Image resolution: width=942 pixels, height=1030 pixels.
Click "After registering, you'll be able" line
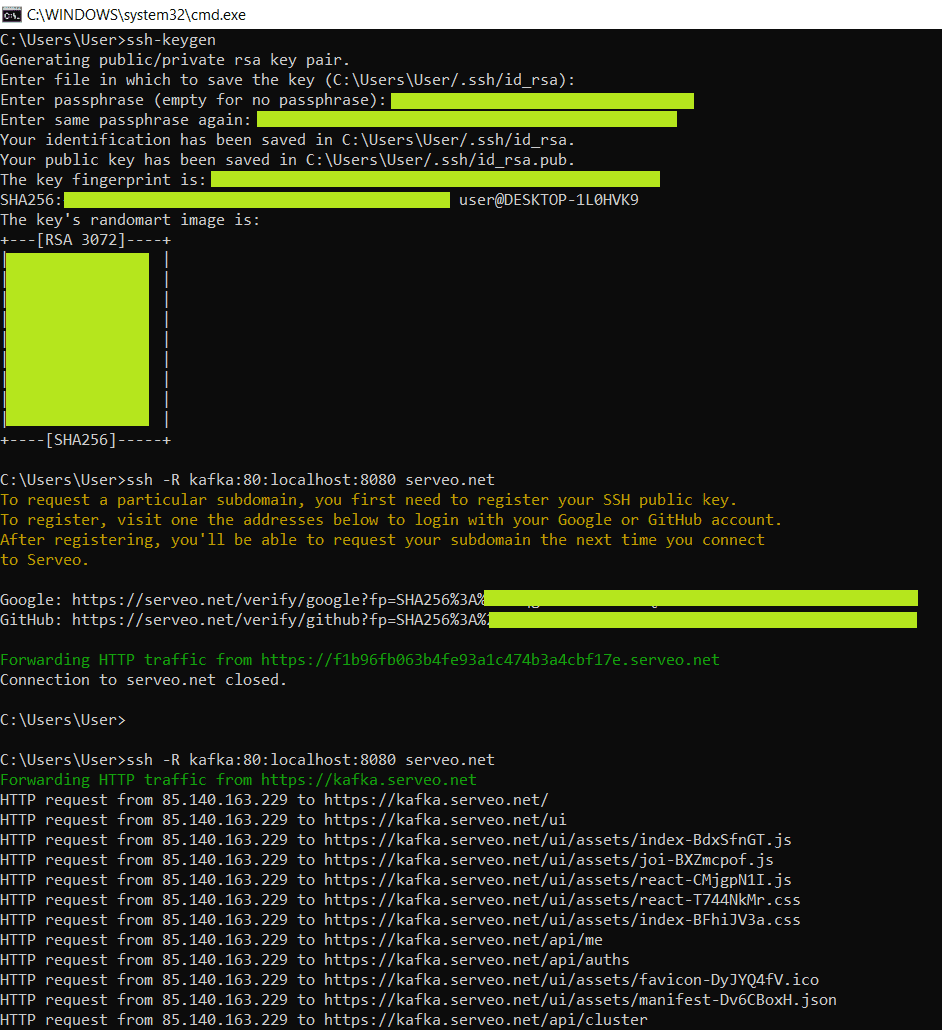tap(382, 540)
